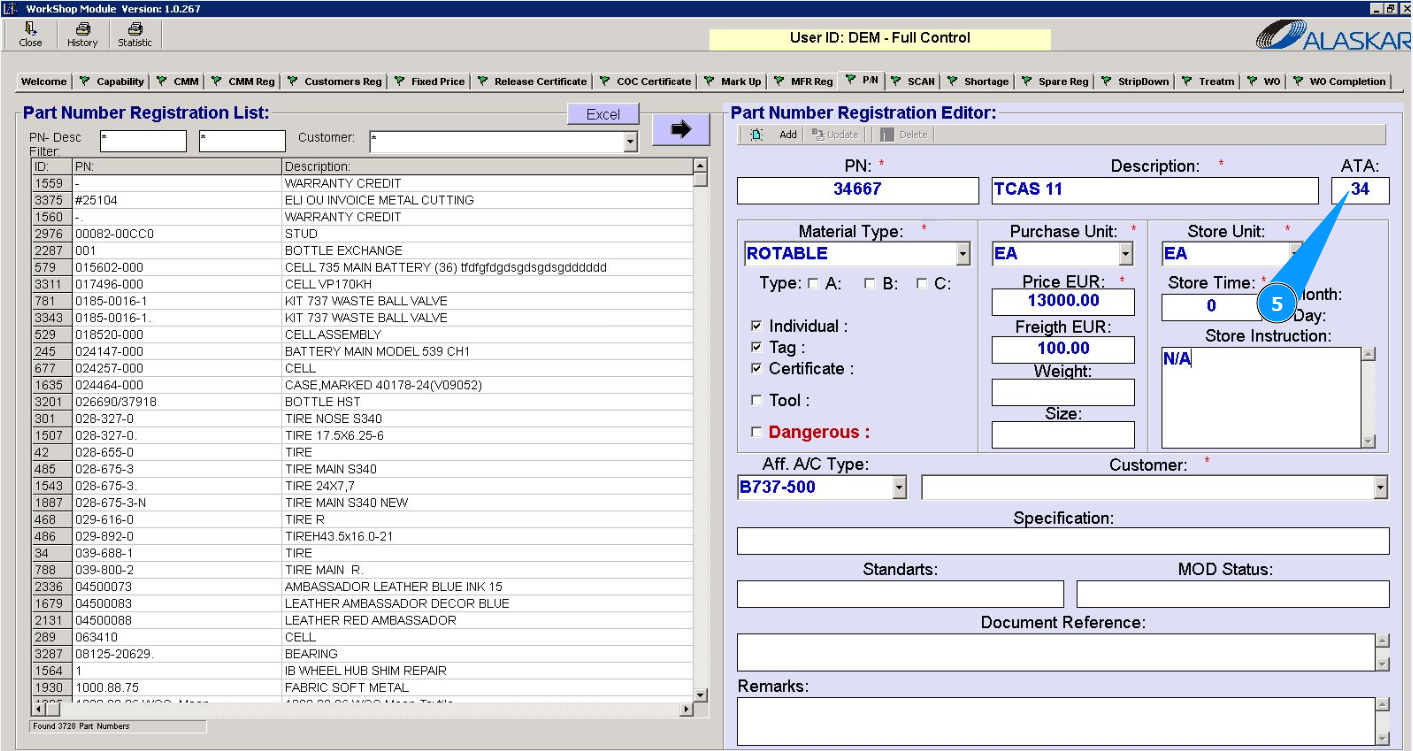Open the Customer filter dropdown
The image size is (1413, 751).
pos(630,143)
